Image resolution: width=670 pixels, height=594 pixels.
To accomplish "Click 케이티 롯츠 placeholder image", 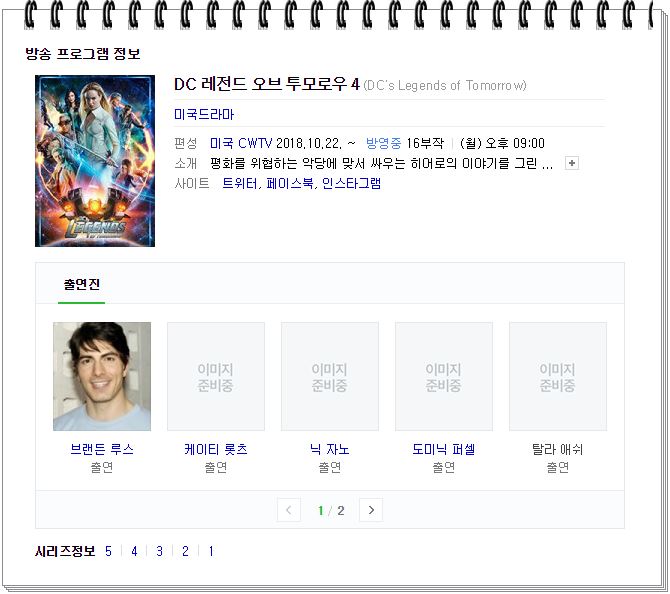I will coord(216,376).
